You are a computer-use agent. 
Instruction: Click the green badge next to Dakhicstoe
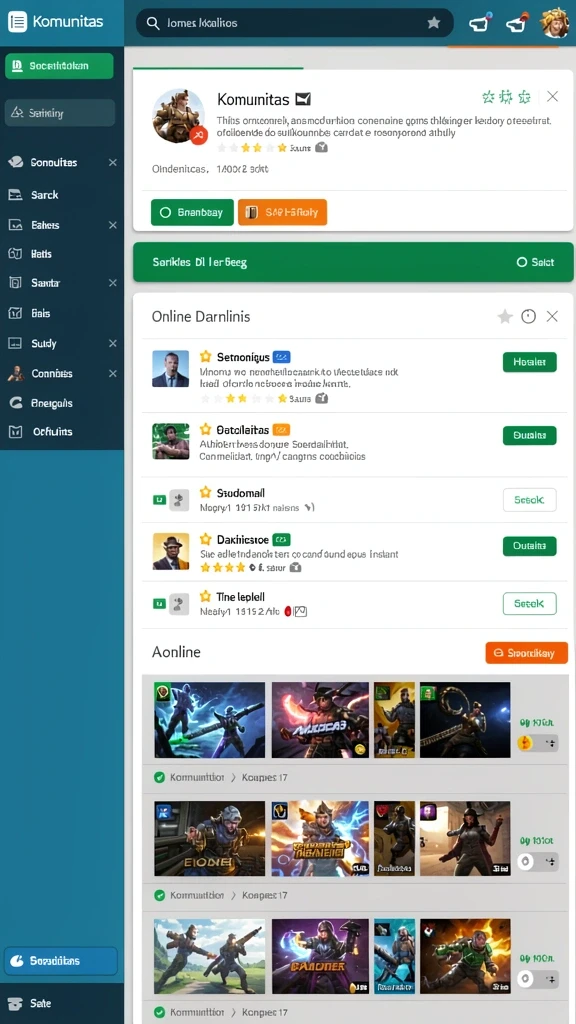pos(281,540)
